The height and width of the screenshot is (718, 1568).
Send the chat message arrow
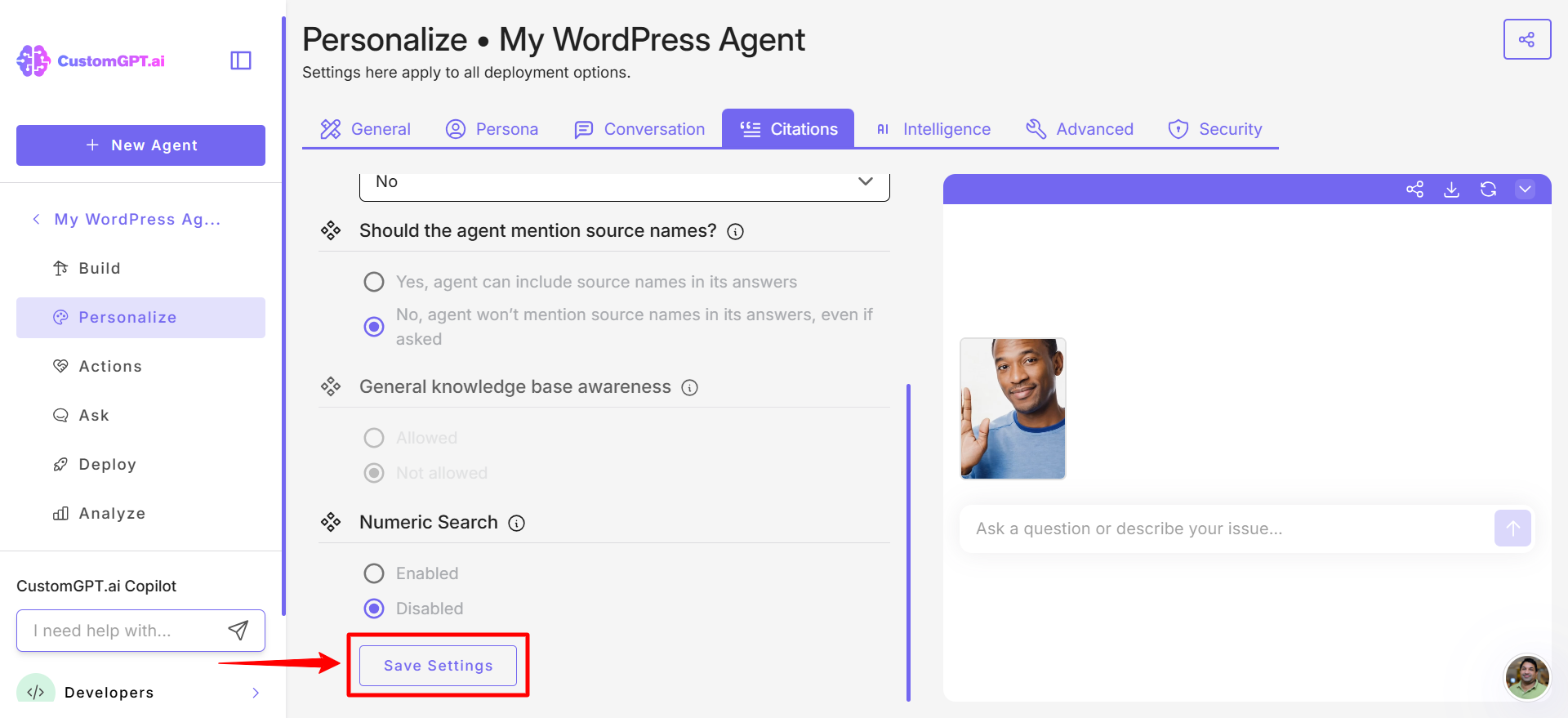tap(1512, 528)
